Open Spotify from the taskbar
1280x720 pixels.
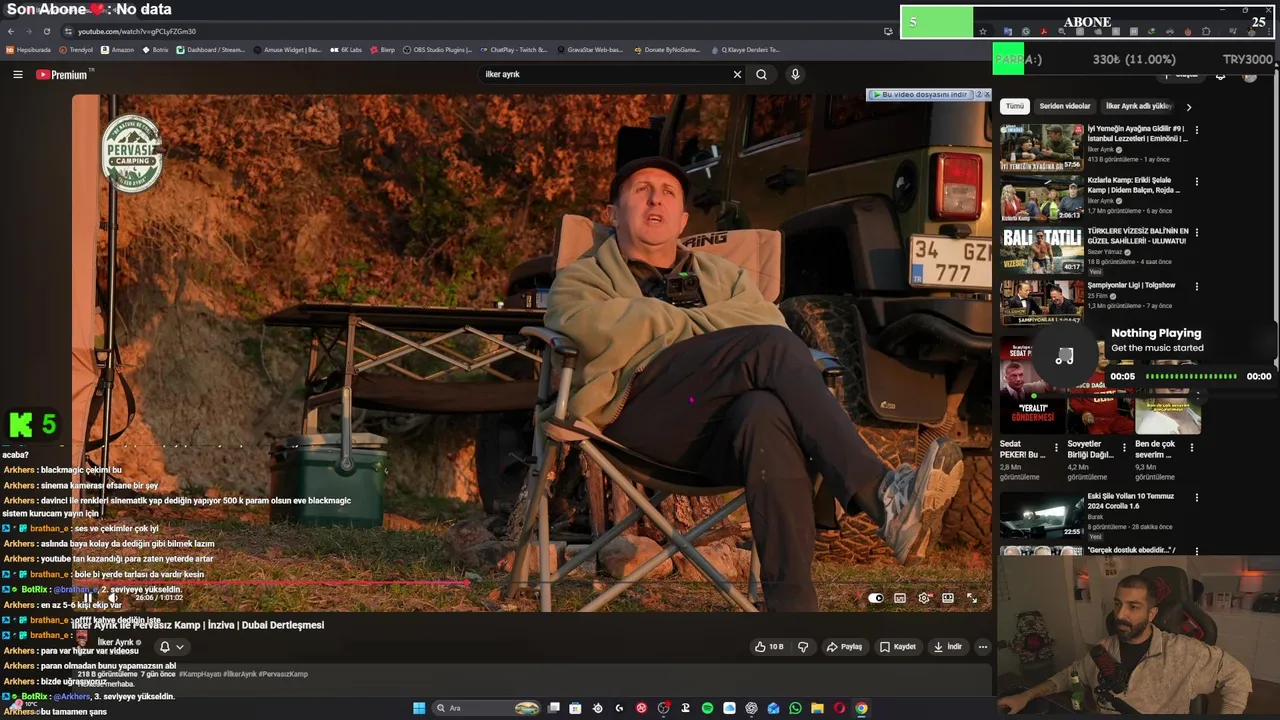(x=707, y=708)
